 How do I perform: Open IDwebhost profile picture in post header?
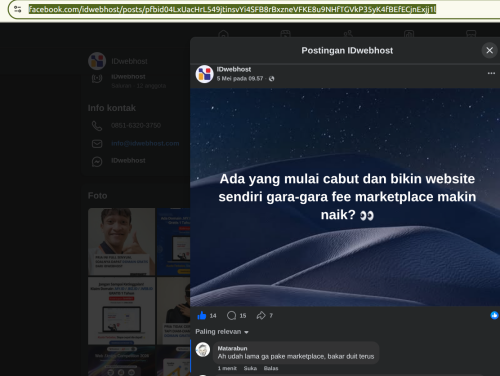pos(204,74)
